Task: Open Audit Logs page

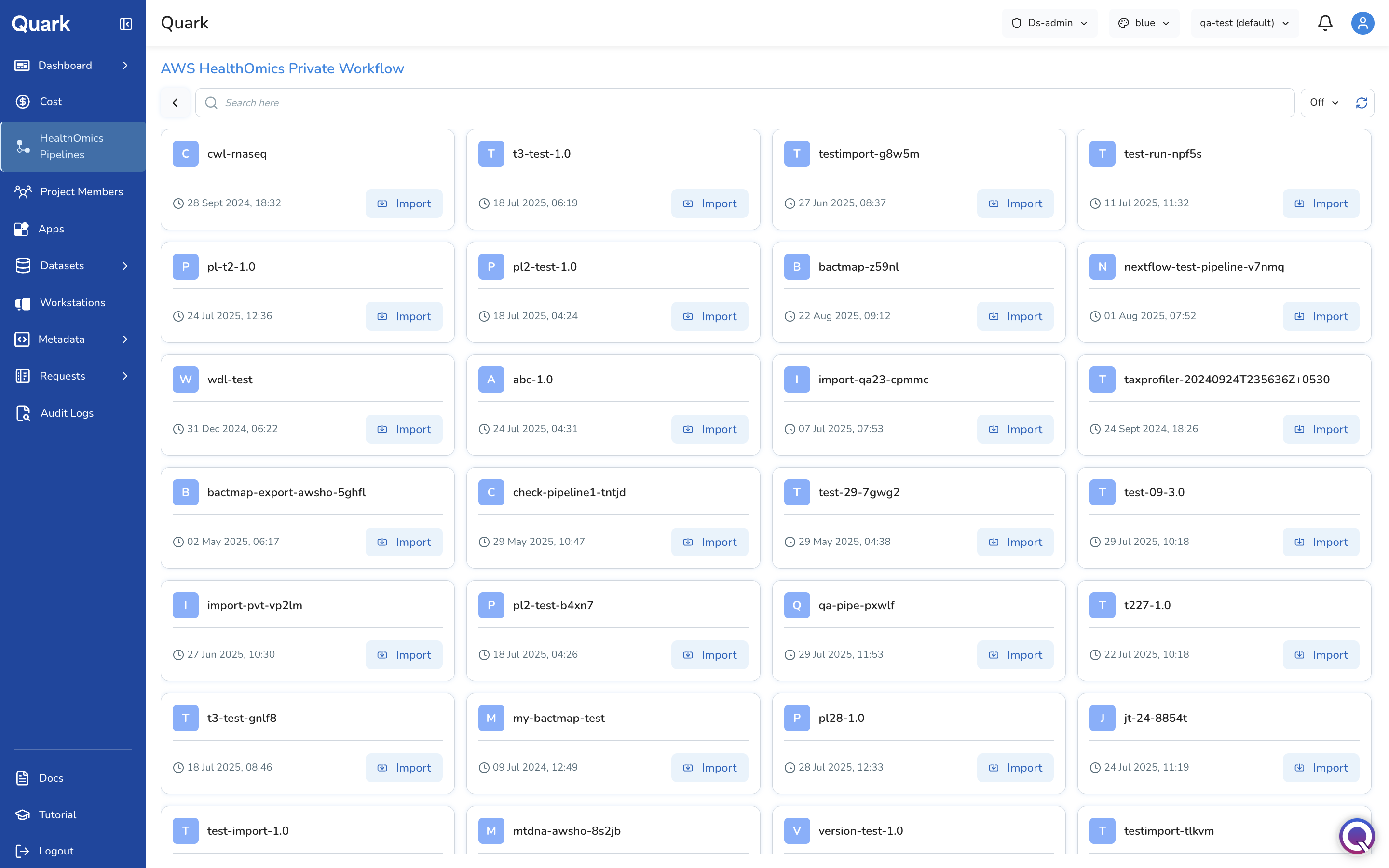Action: [x=73, y=413]
